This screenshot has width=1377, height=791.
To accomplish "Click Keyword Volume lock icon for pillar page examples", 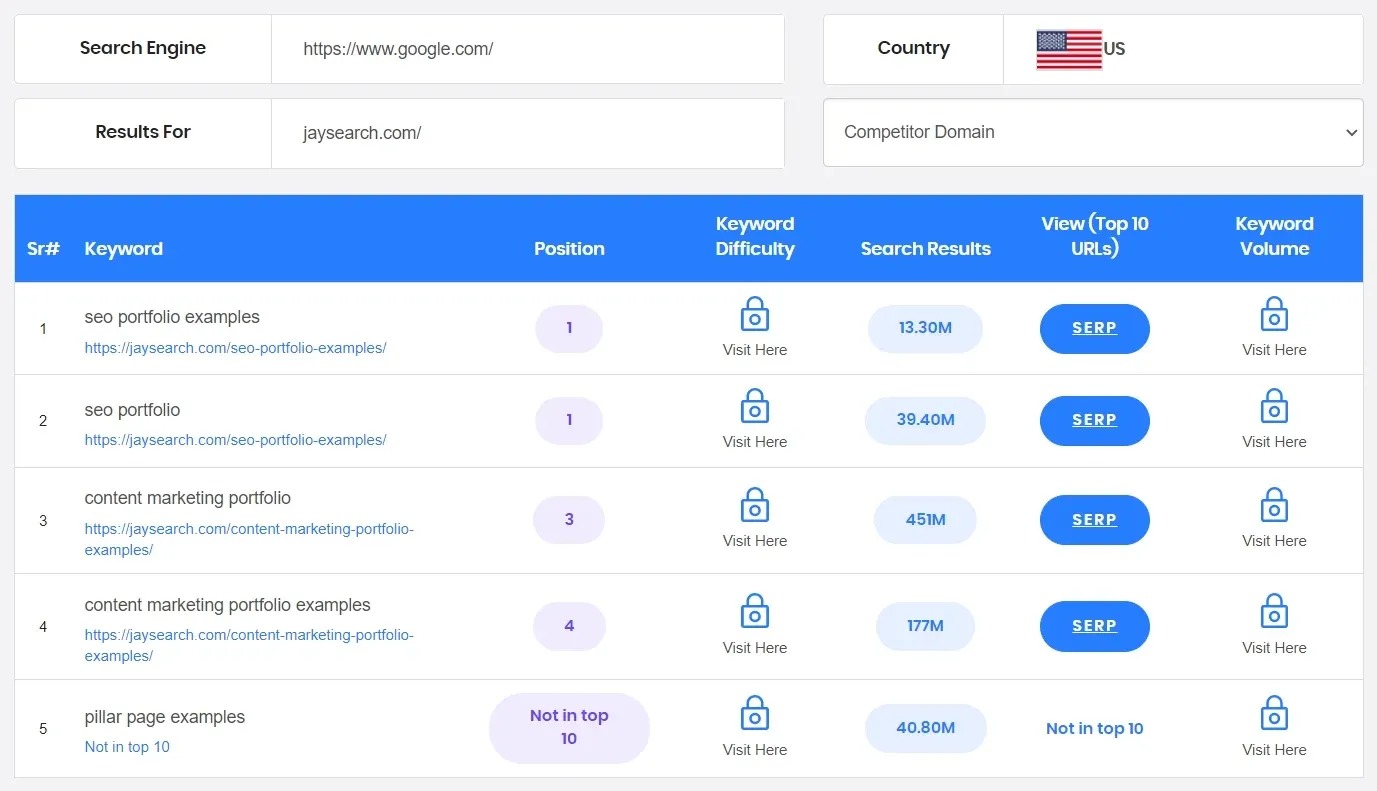I will [x=1274, y=714].
